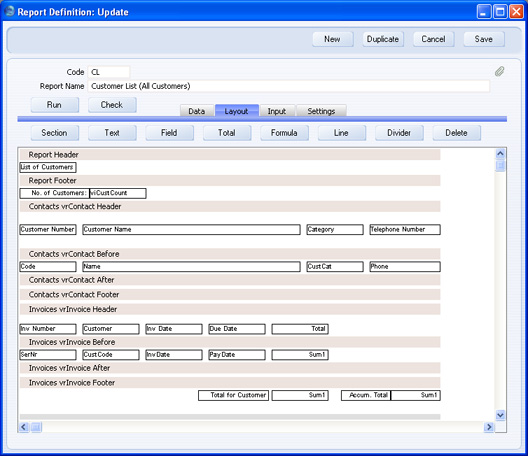Select the viCustCount field in Report Footer
The width and height of the screenshot is (528, 456).
[x=118, y=193]
